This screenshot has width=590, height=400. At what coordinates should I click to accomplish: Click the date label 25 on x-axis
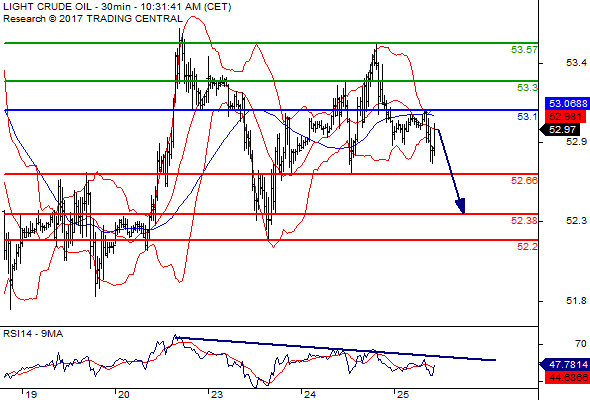tap(403, 395)
